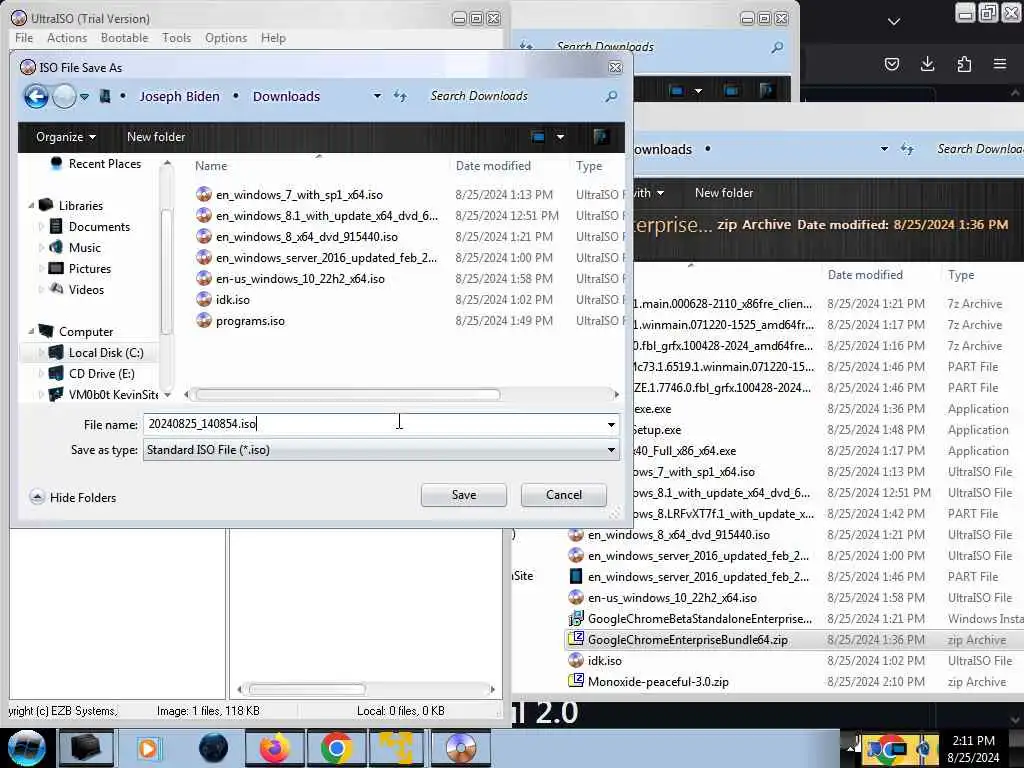The height and width of the screenshot is (768, 1024).
Task: Click Windows Start orb
Action: [27, 748]
